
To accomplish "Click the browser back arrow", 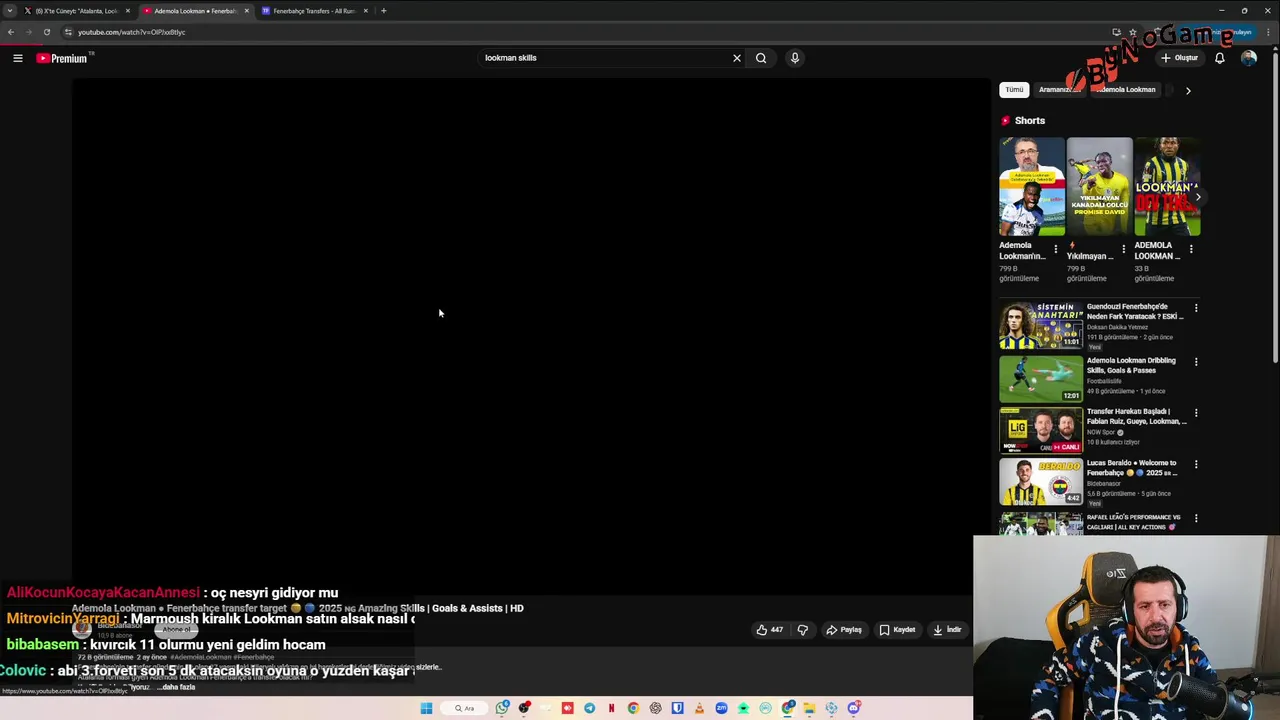I will pyautogui.click(x=11, y=32).
